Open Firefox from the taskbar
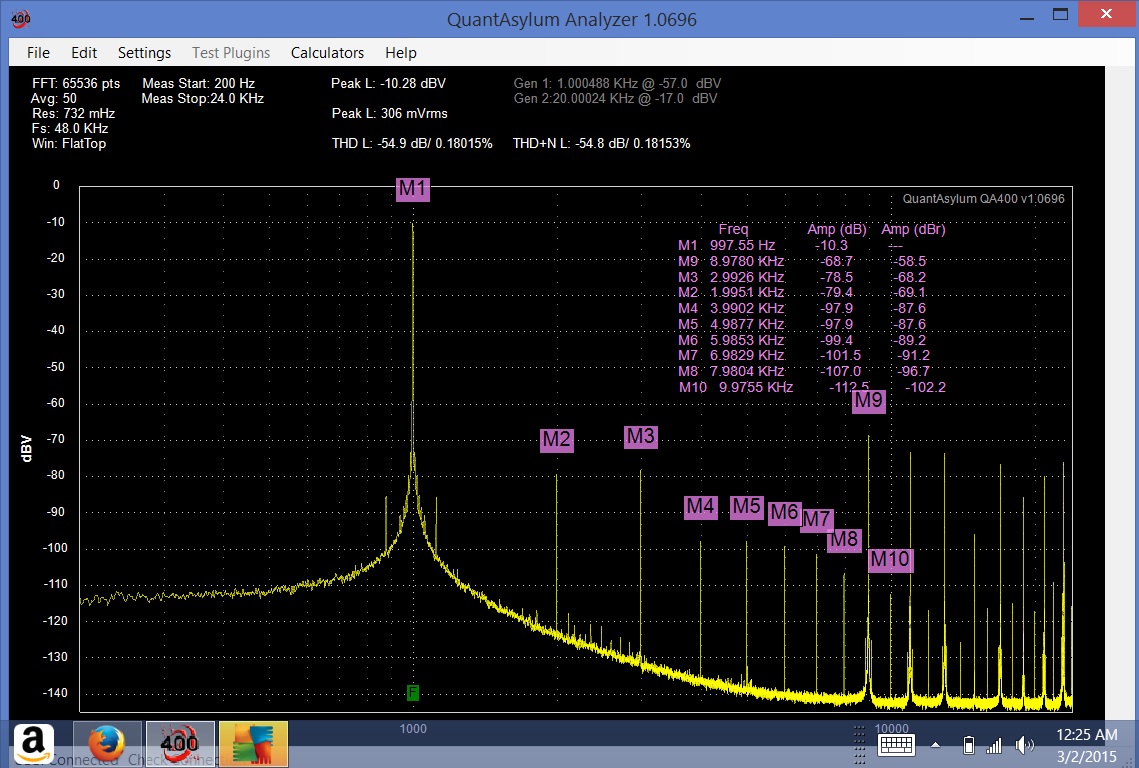The height and width of the screenshot is (768, 1139). 107,744
